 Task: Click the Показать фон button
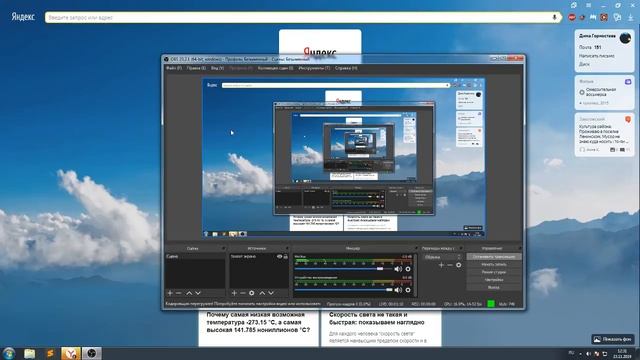coord(613,339)
